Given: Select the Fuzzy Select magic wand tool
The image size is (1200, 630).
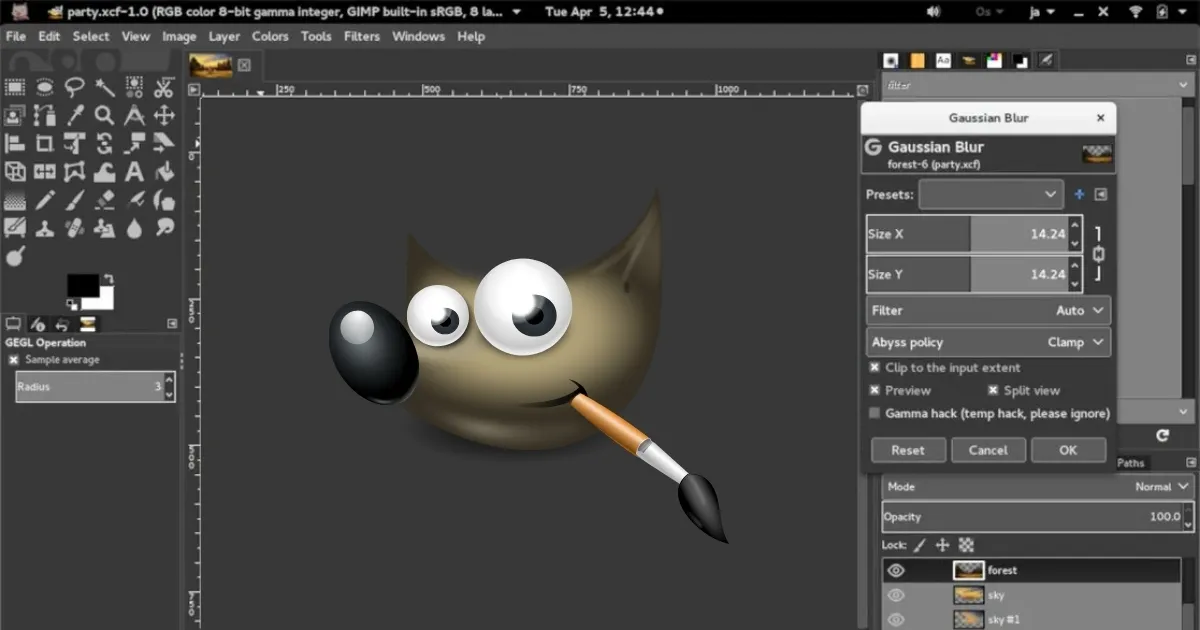Looking at the screenshot, I should click(105, 87).
